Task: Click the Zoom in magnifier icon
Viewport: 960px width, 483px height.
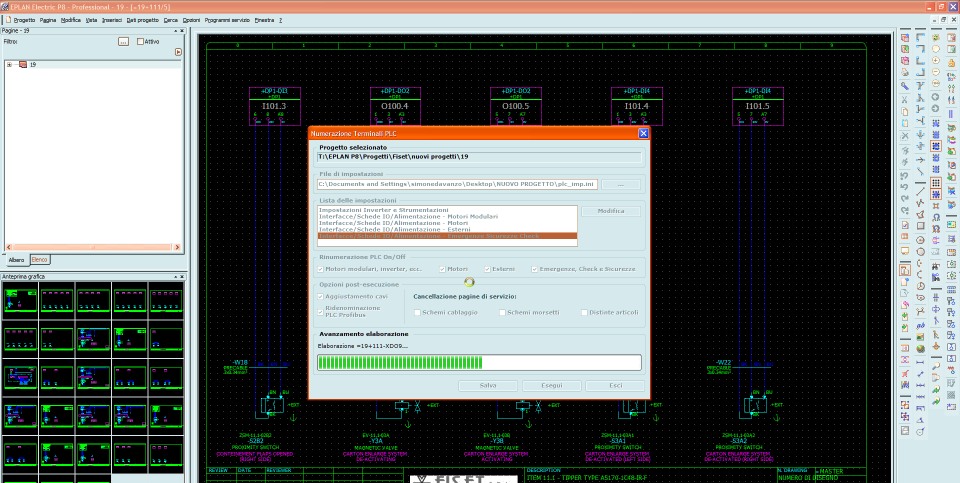Action: (x=936, y=59)
